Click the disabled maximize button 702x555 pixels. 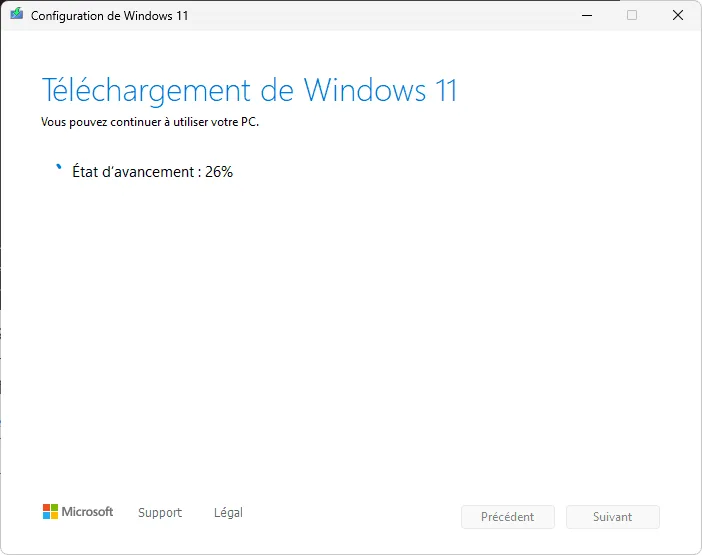pyautogui.click(x=632, y=15)
